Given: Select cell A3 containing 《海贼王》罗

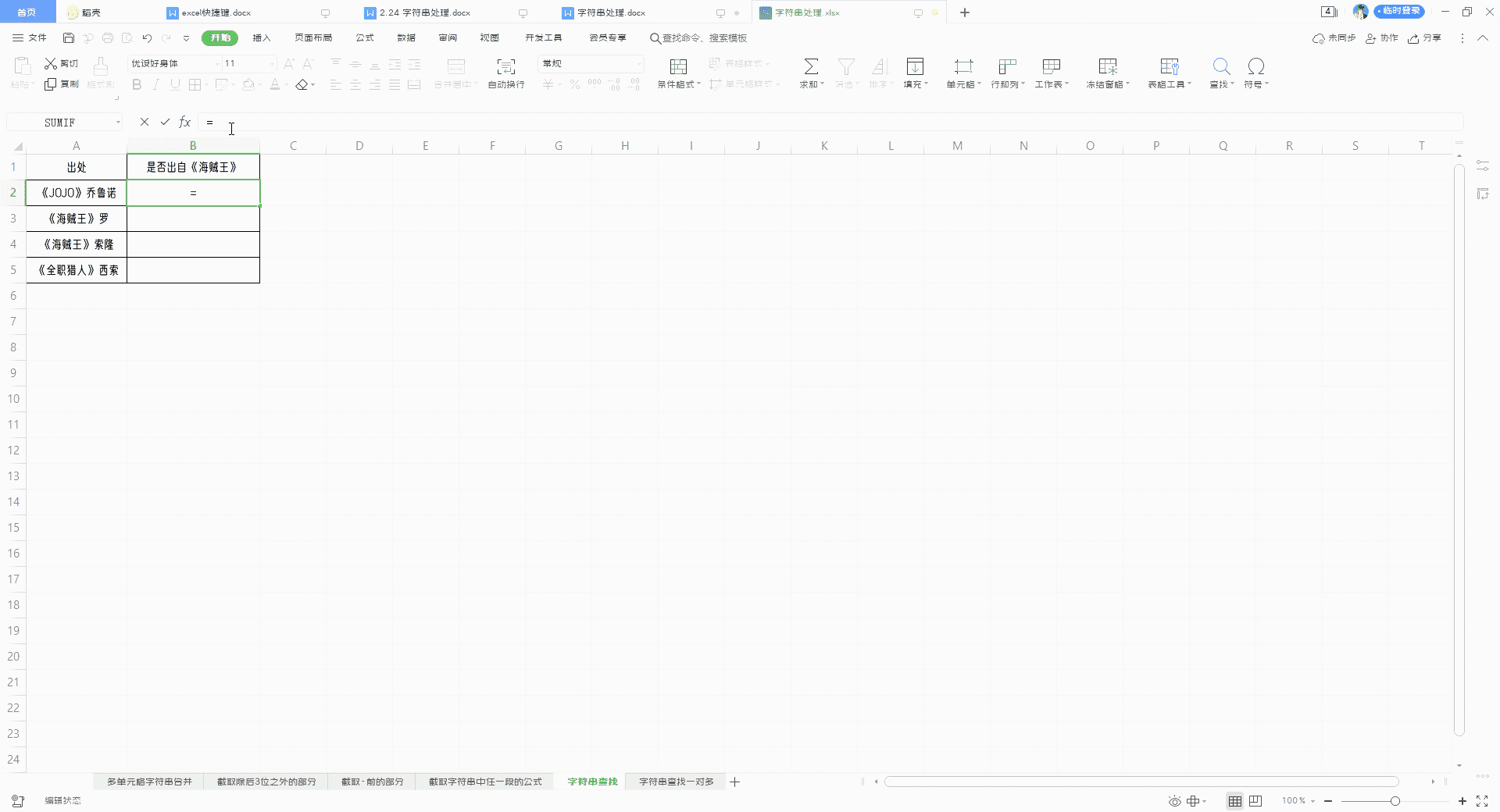Looking at the screenshot, I should click(76, 219).
